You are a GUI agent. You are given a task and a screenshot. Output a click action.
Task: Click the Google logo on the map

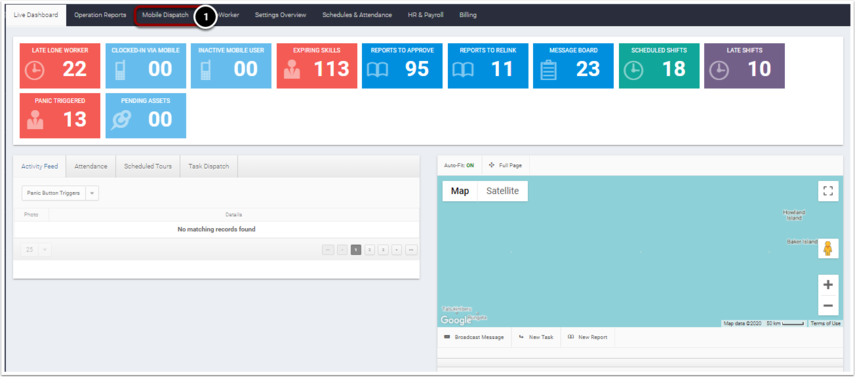point(456,320)
